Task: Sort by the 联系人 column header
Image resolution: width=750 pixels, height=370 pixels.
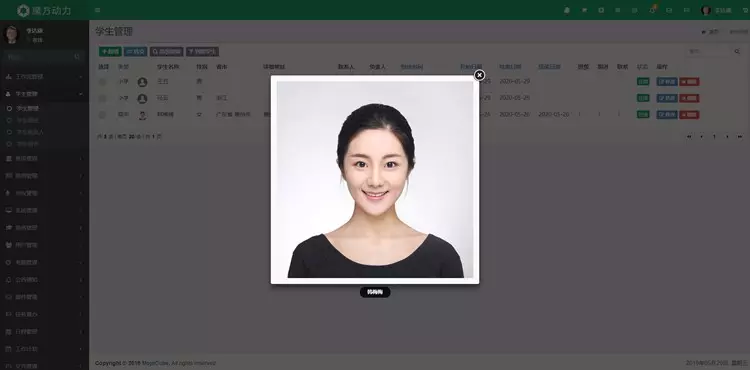Action: click(x=346, y=67)
